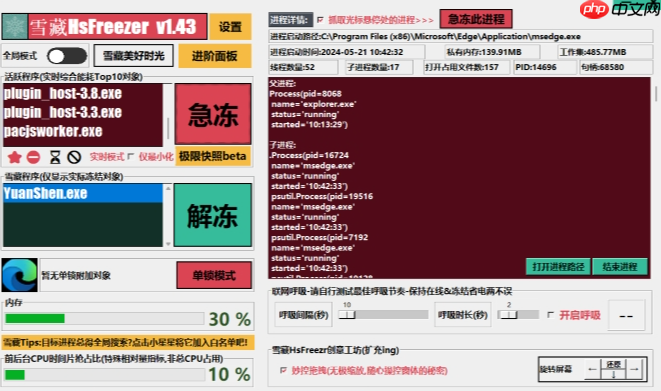Click the rotate screen left arrow
Viewport: 661px width, 391px height.
(x=592, y=370)
